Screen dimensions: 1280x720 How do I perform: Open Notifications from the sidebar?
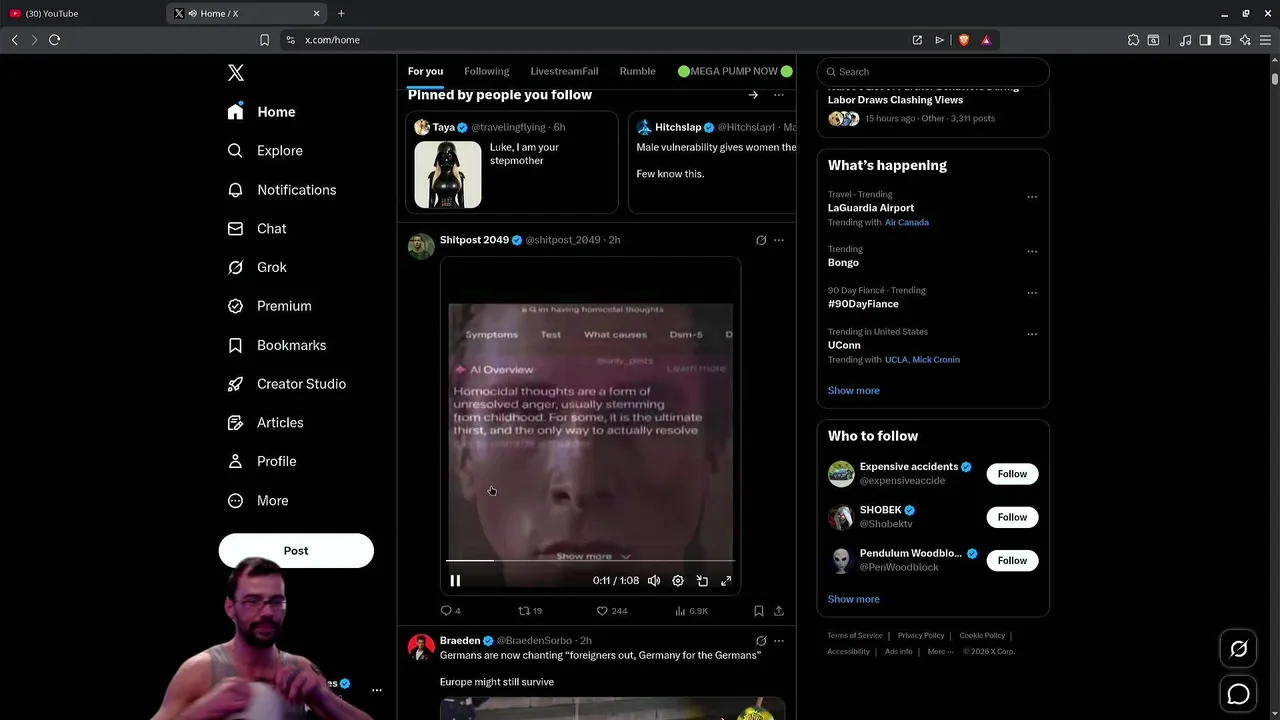tap(282, 190)
